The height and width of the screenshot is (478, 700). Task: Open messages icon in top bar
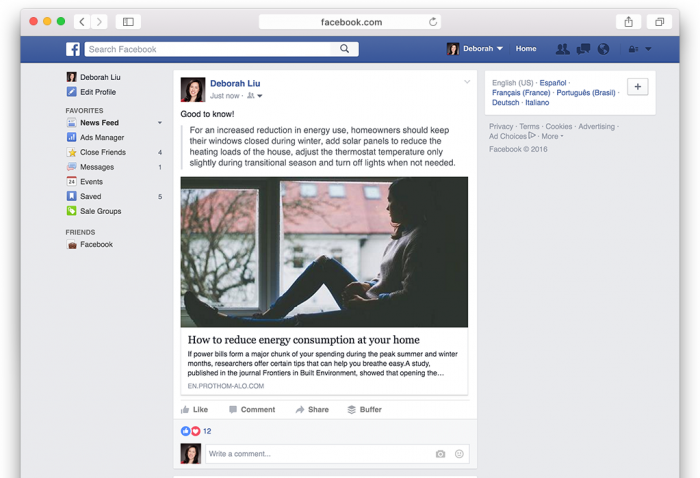pyautogui.click(x=583, y=49)
